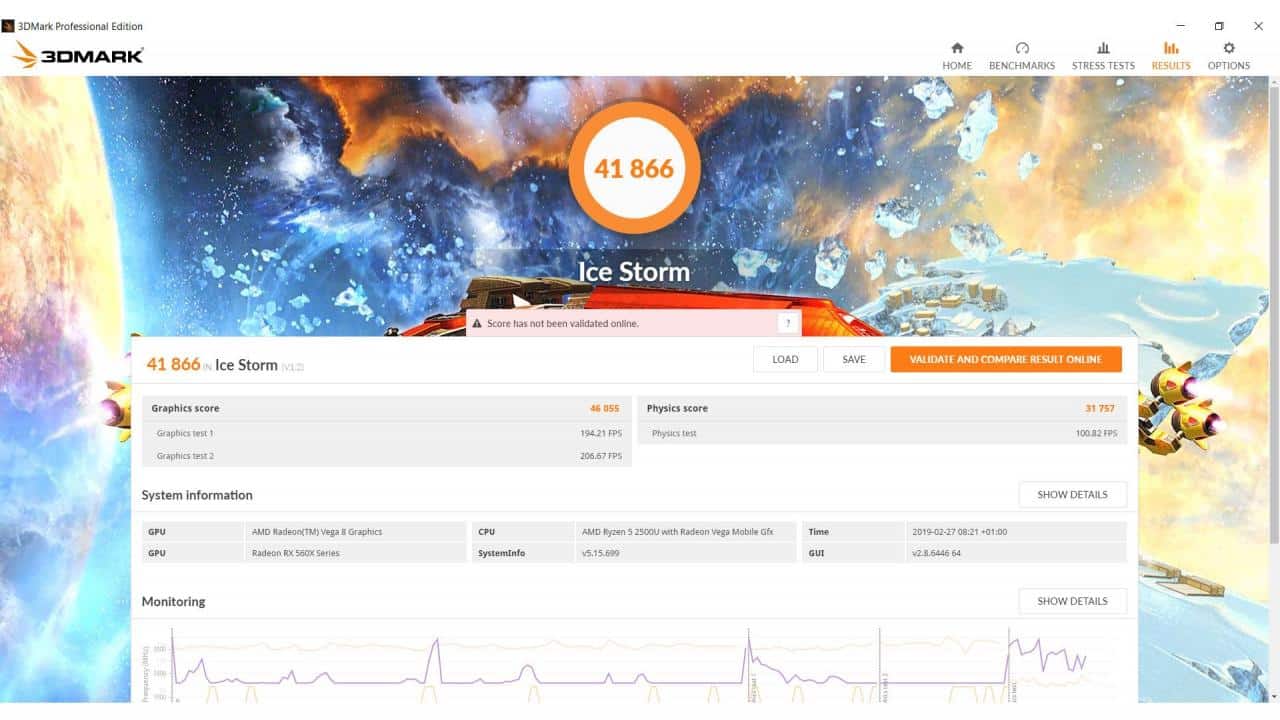Viewport: 1280px width, 720px height.
Task: Click the purple line in the monitoring graph
Action: 300,682
